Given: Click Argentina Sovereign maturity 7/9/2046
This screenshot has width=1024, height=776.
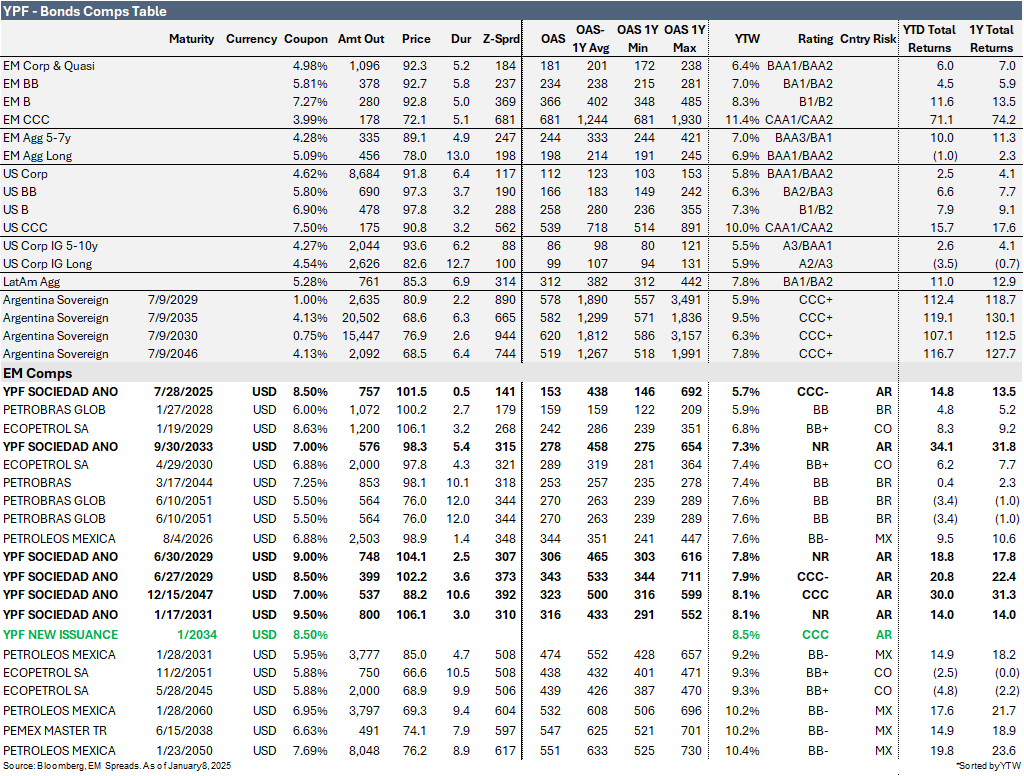Looking at the screenshot, I should 173,353.
